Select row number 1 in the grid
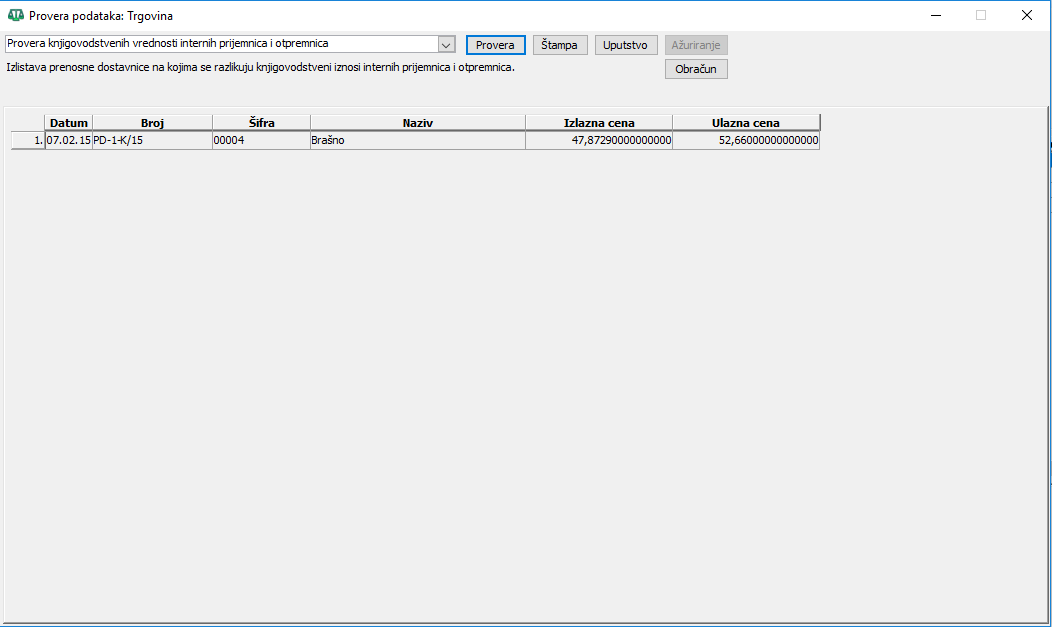 27,141
